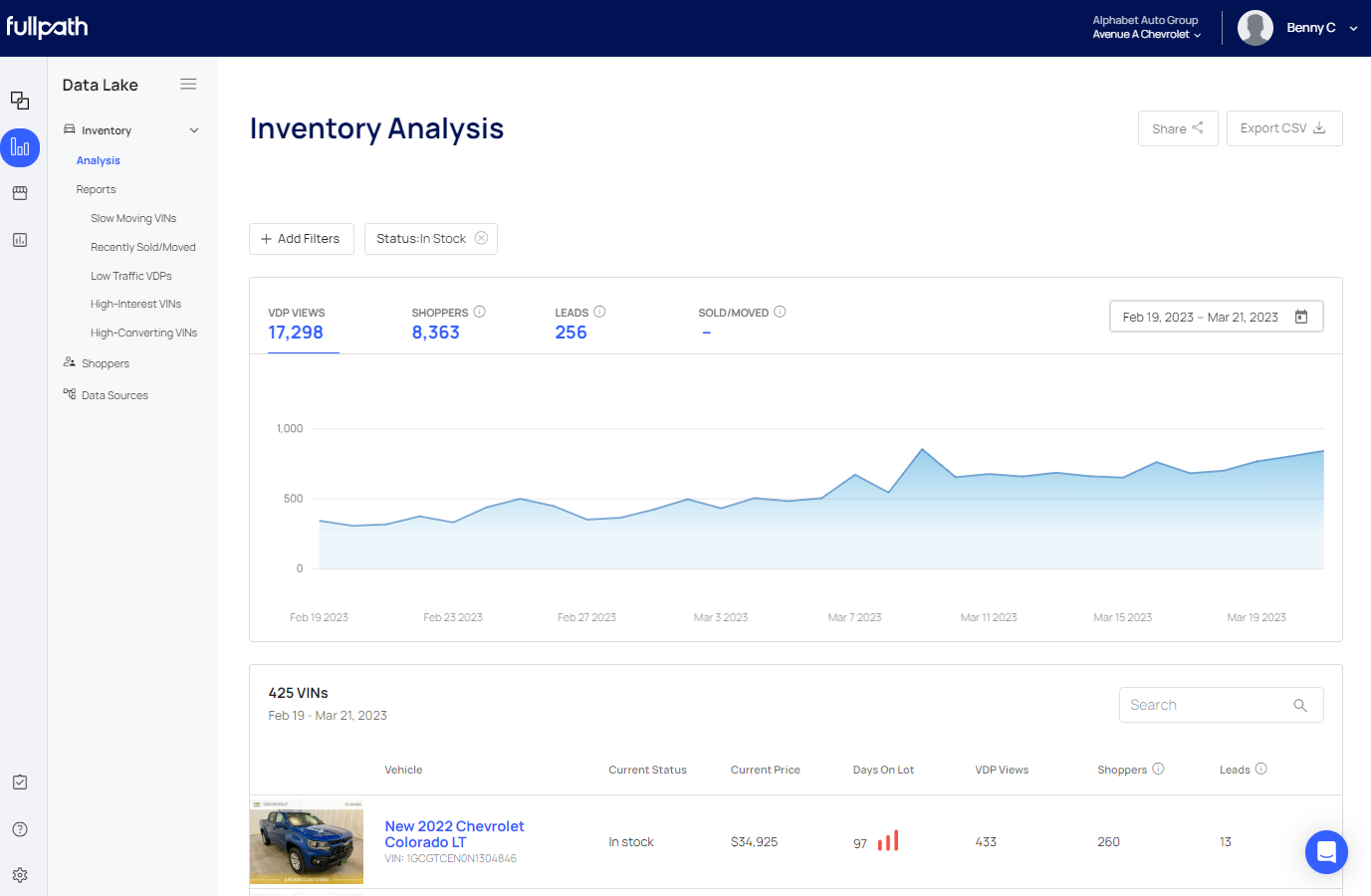This screenshot has height=896, width=1371.
Task: Open the help question mark icon
Action: tap(20, 829)
